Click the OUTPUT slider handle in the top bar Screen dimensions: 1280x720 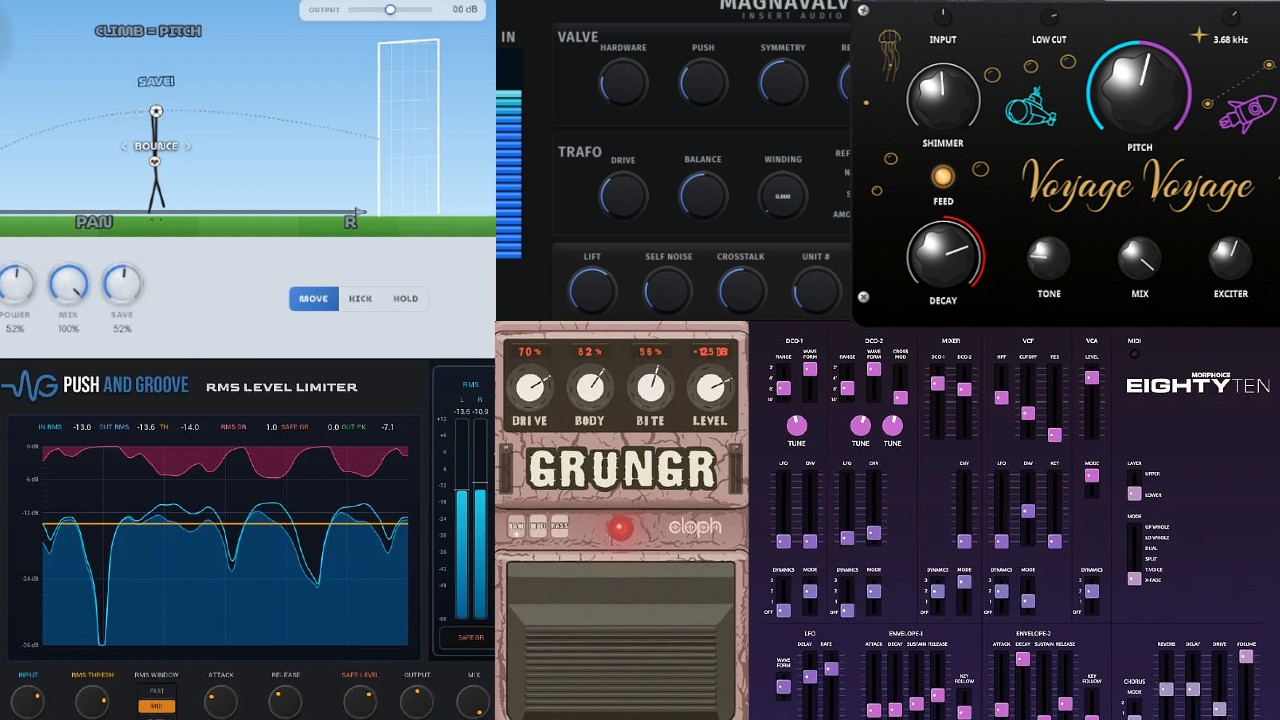[390, 9]
